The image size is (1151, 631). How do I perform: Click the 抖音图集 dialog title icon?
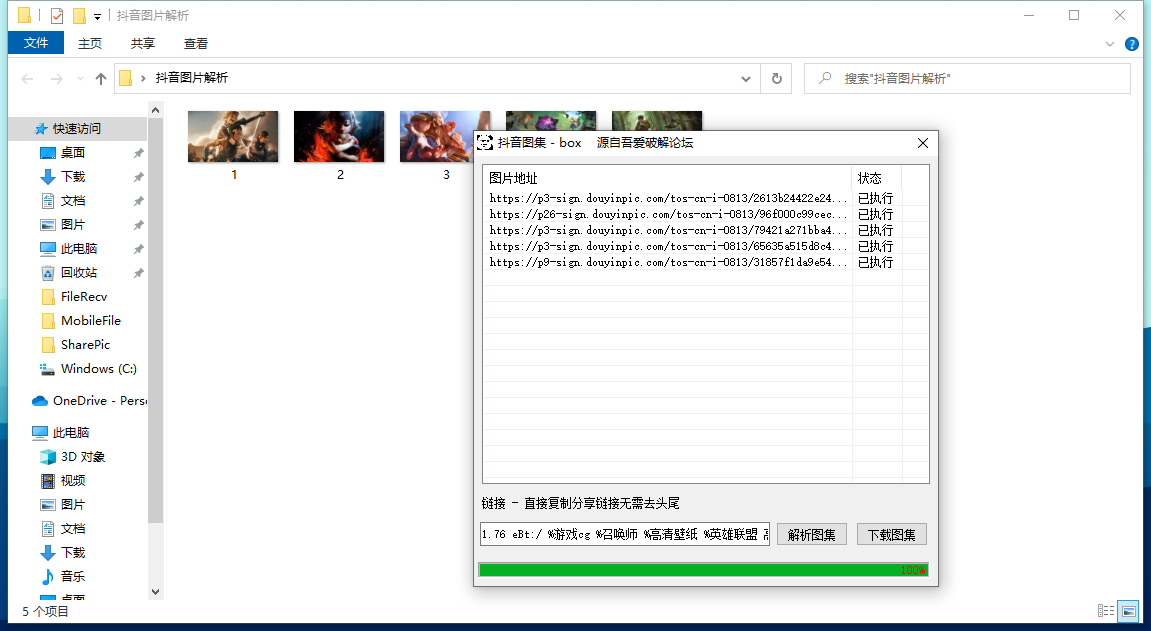click(x=485, y=143)
